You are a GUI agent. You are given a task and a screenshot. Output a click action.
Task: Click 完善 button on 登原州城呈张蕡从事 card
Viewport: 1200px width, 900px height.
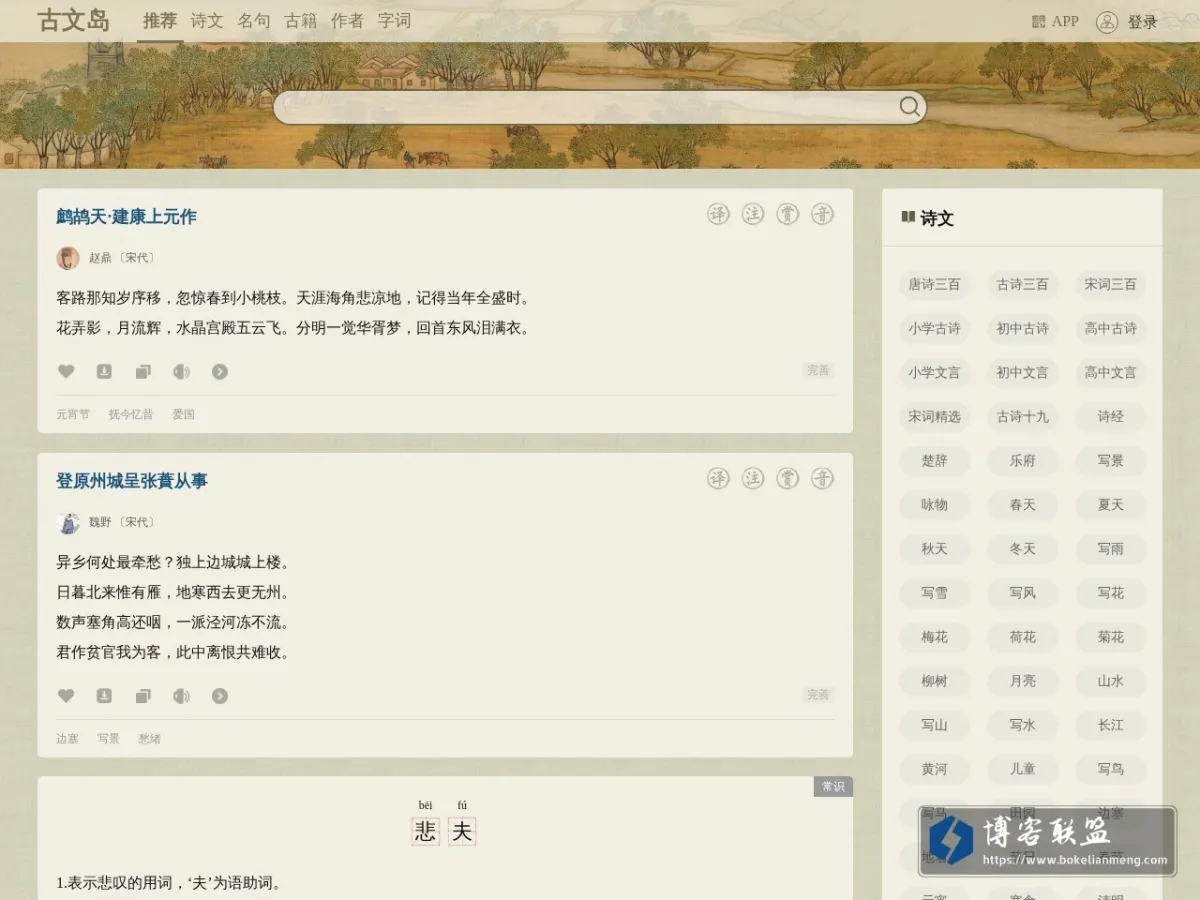click(x=818, y=694)
